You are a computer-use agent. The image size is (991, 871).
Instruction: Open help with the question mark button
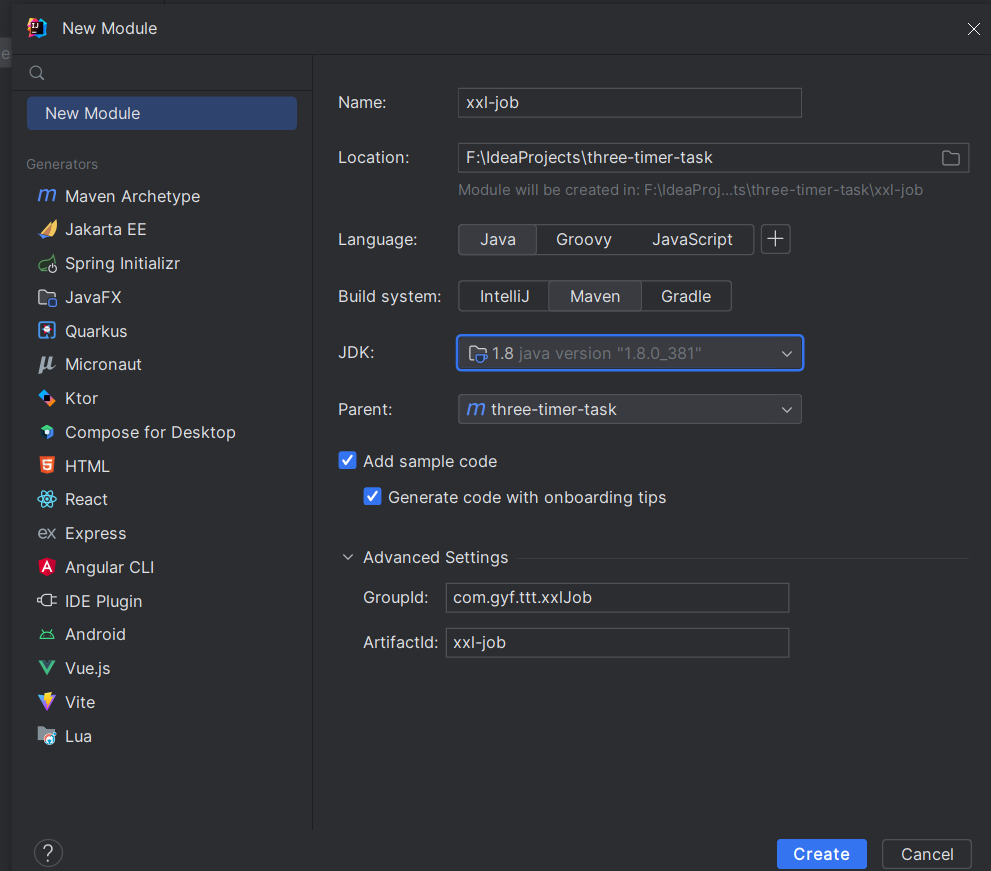click(x=48, y=853)
